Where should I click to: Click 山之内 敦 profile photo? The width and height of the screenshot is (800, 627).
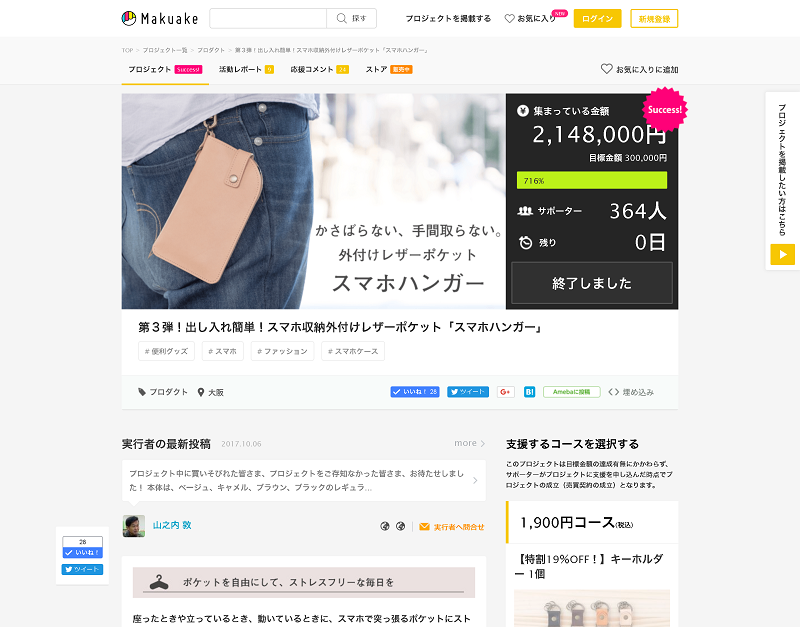[x=134, y=525]
